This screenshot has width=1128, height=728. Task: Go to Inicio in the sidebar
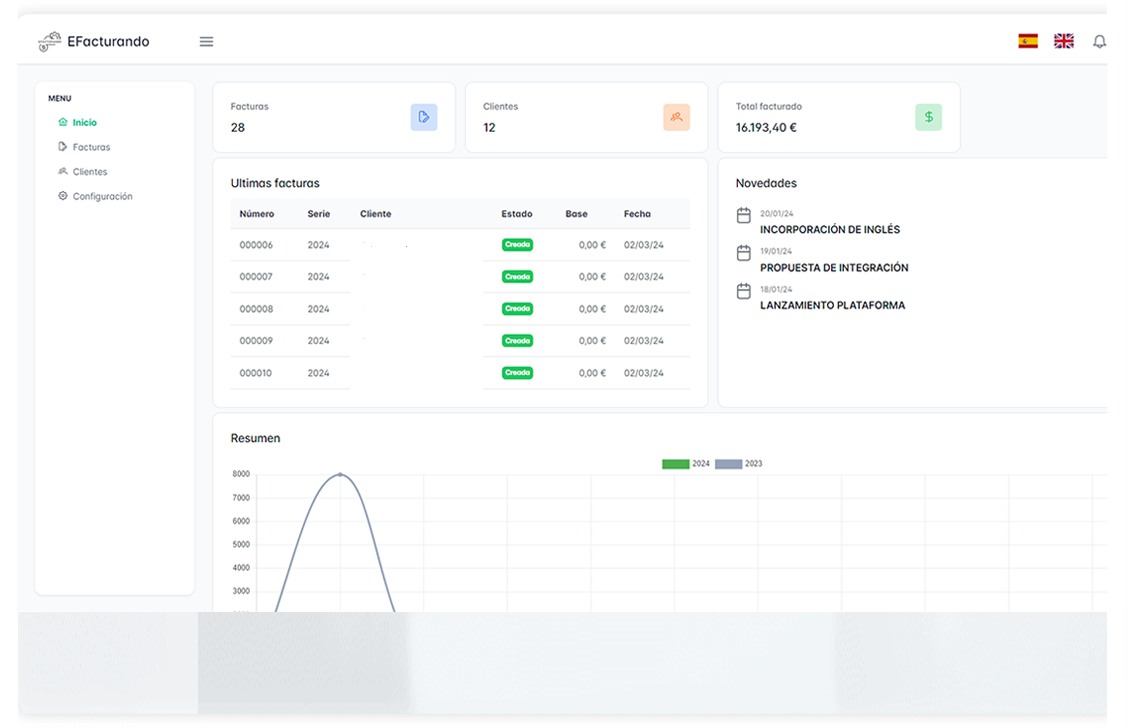pos(84,122)
